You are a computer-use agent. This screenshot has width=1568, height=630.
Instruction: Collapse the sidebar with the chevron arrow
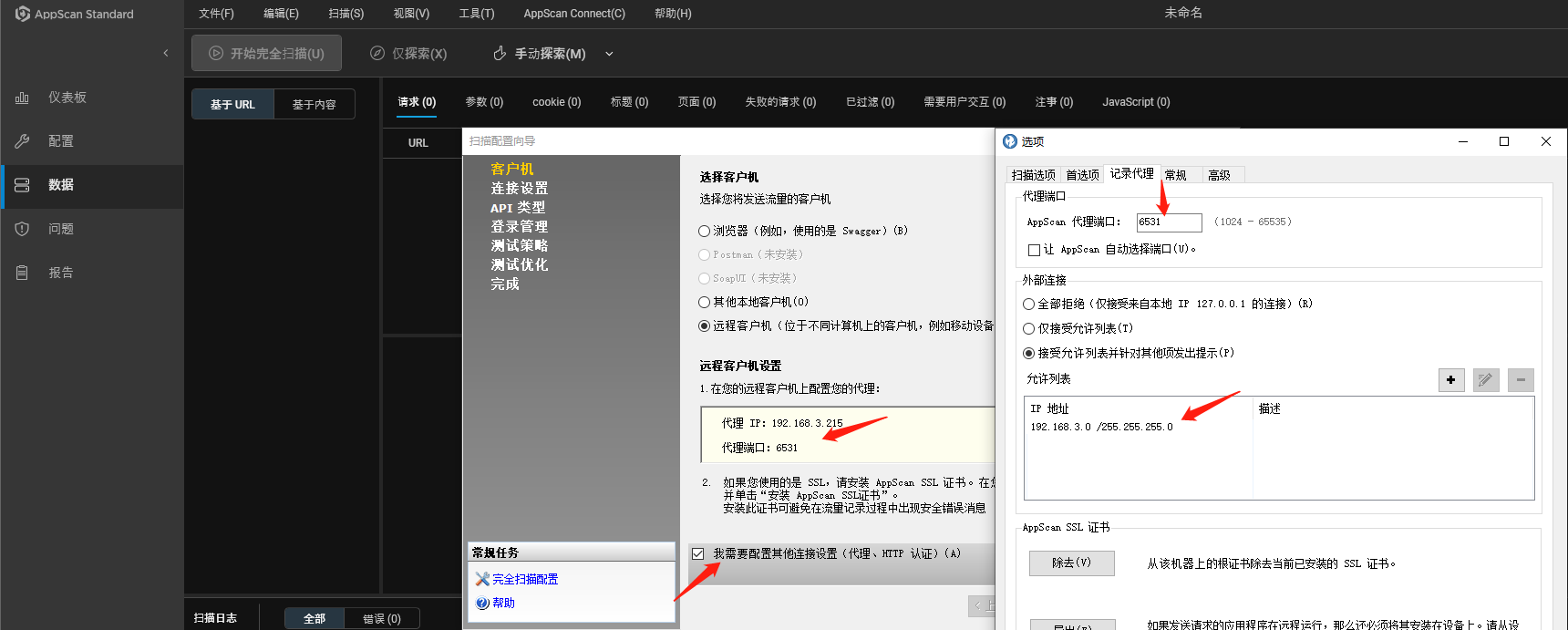point(166,53)
